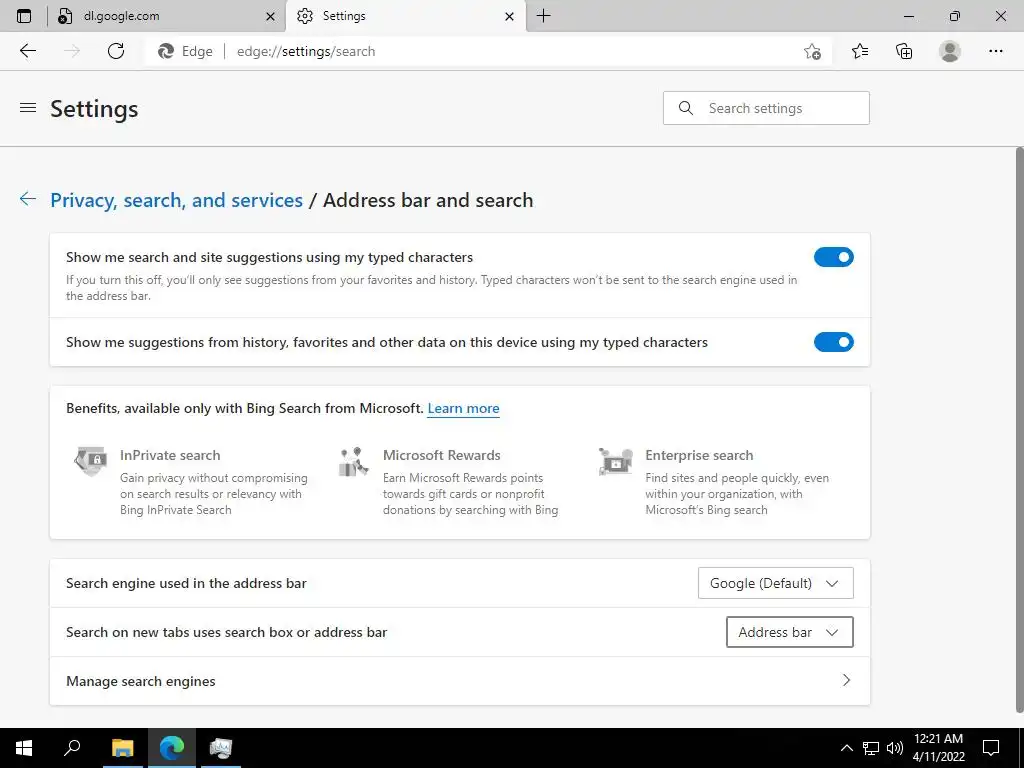Go back using the browser back arrow
Image resolution: width=1024 pixels, height=768 pixels.
click(x=27, y=51)
